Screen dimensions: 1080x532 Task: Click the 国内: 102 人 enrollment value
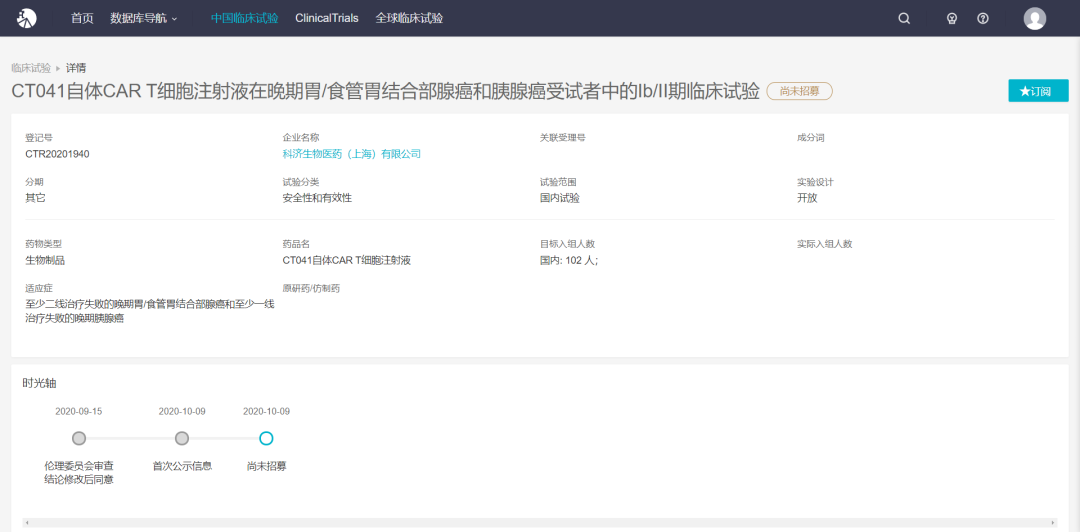click(569, 260)
